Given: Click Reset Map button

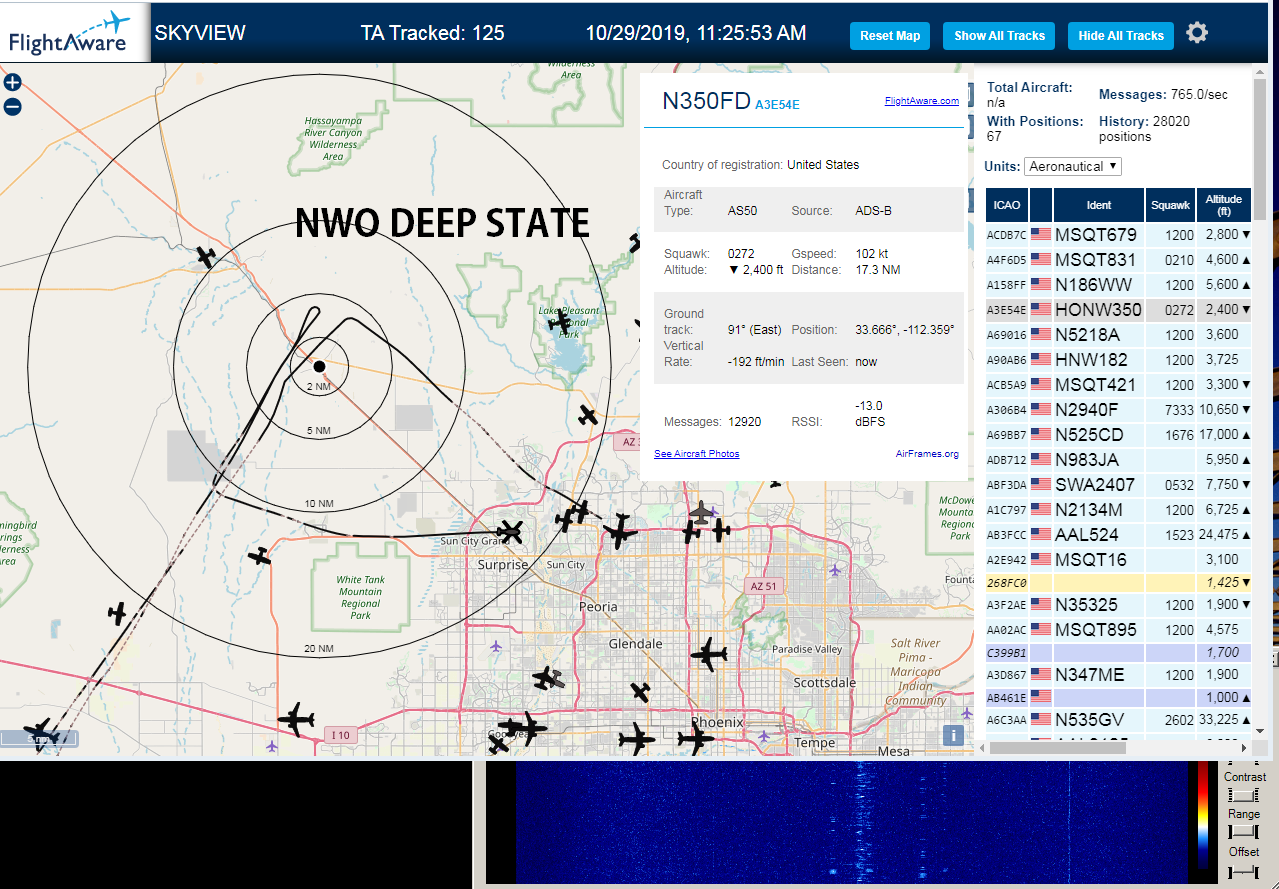Looking at the screenshot, I should point(890,36).
